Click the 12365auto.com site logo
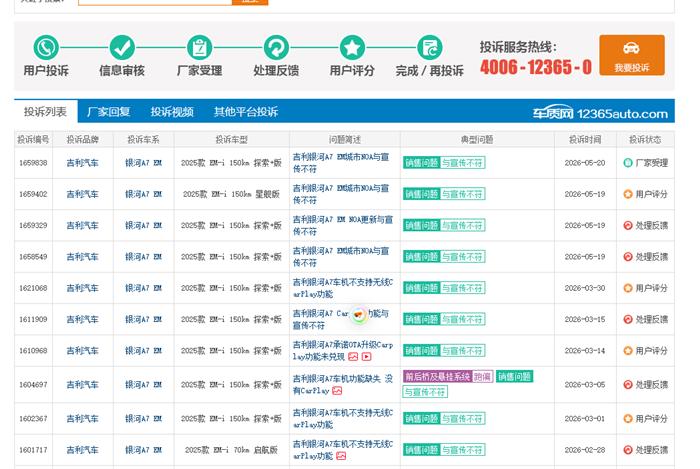Screen dimensions: 700x469 click(x=600, y=113)
